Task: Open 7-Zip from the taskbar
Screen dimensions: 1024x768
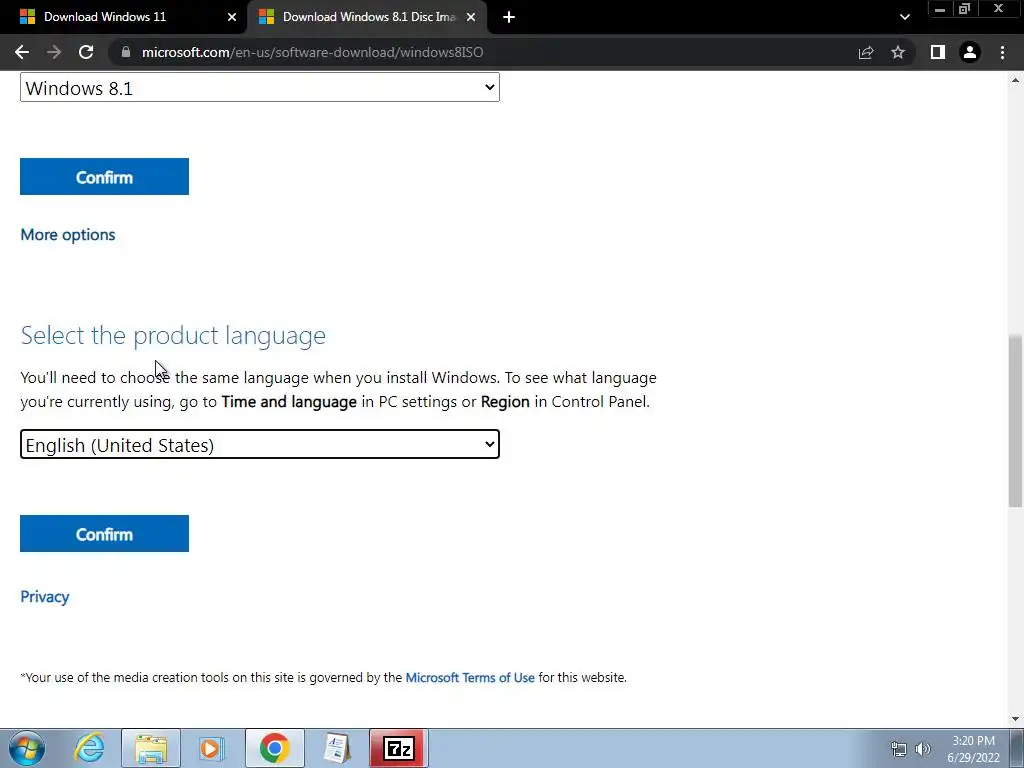Action: 398,748
